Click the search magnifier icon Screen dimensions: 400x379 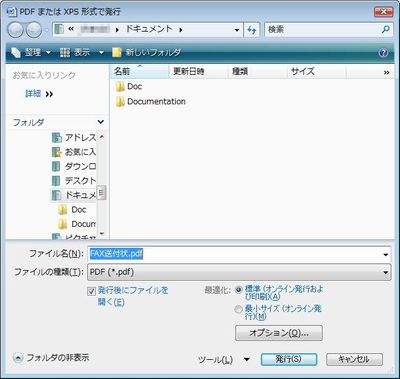click(385, 29)
